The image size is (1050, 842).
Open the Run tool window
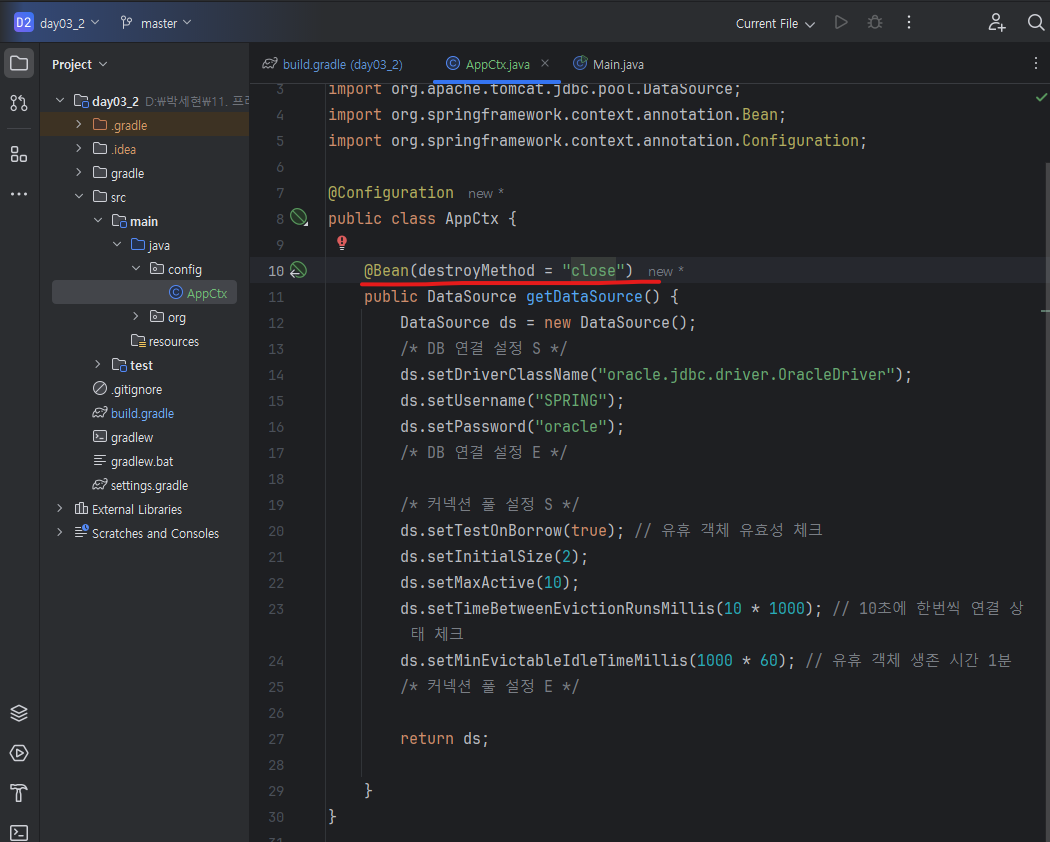click(19, 753)
